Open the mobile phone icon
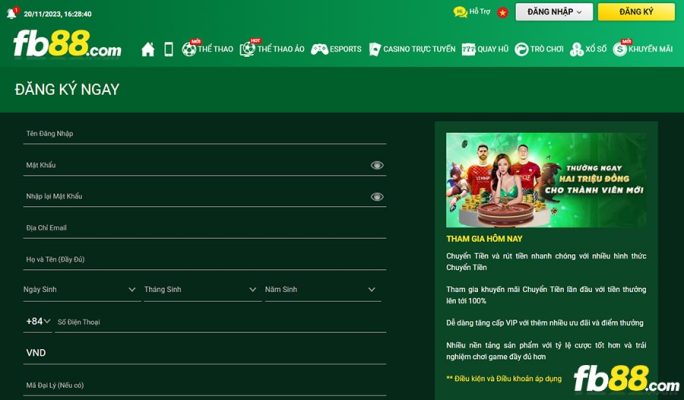This screenshot has height=400, width=684. pos(168,49)
